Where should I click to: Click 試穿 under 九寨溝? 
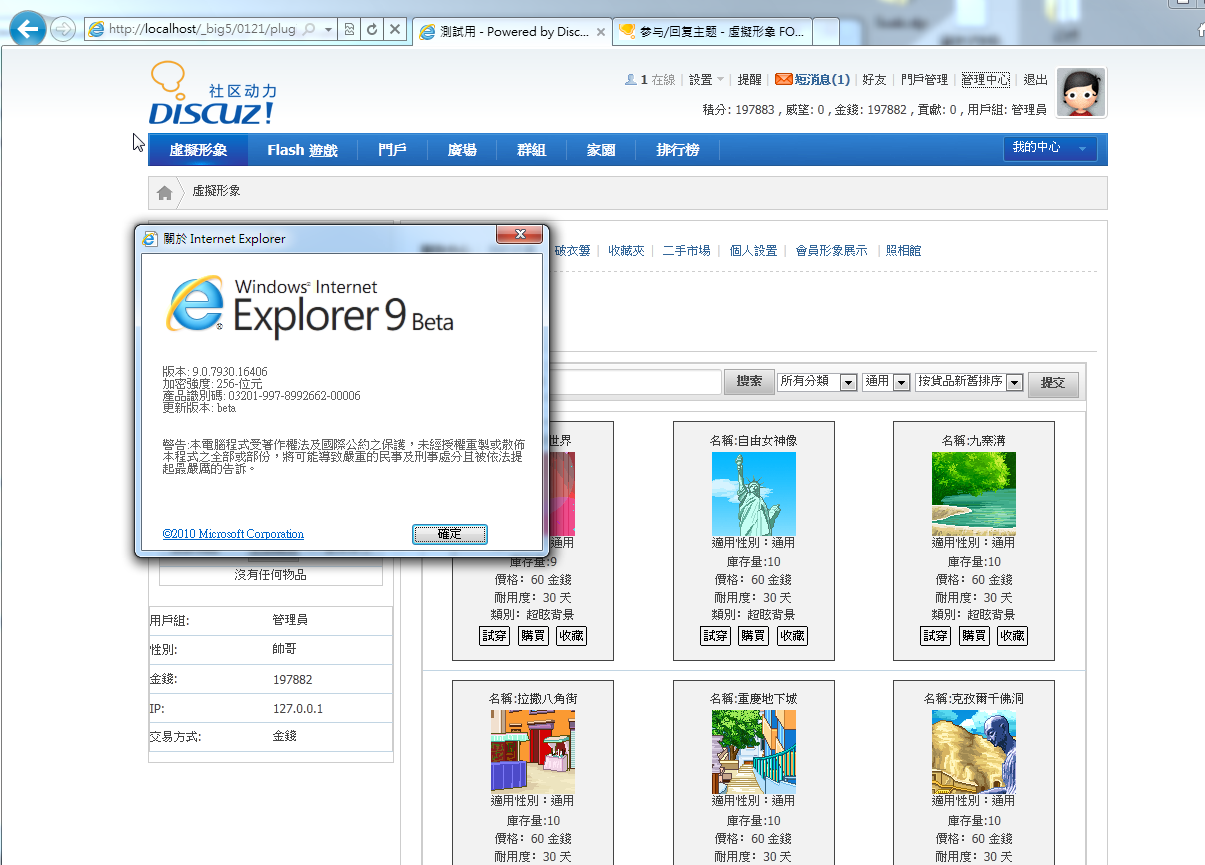pyautogui.click(x=935, y=636)
